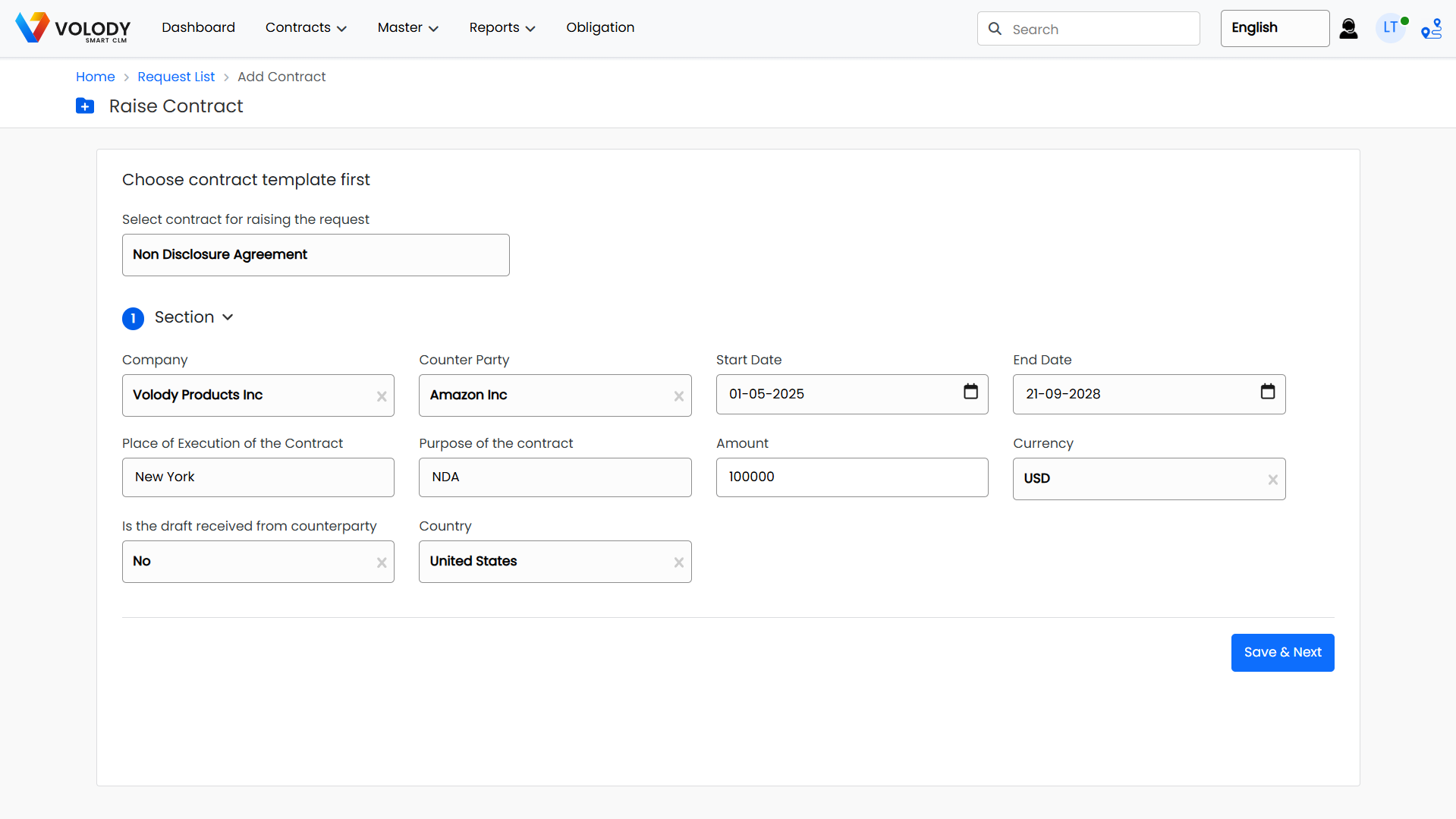Clear the Country United States selection
The width and height of the screenshot is (1456, 819).
click(x=678, y=562)
